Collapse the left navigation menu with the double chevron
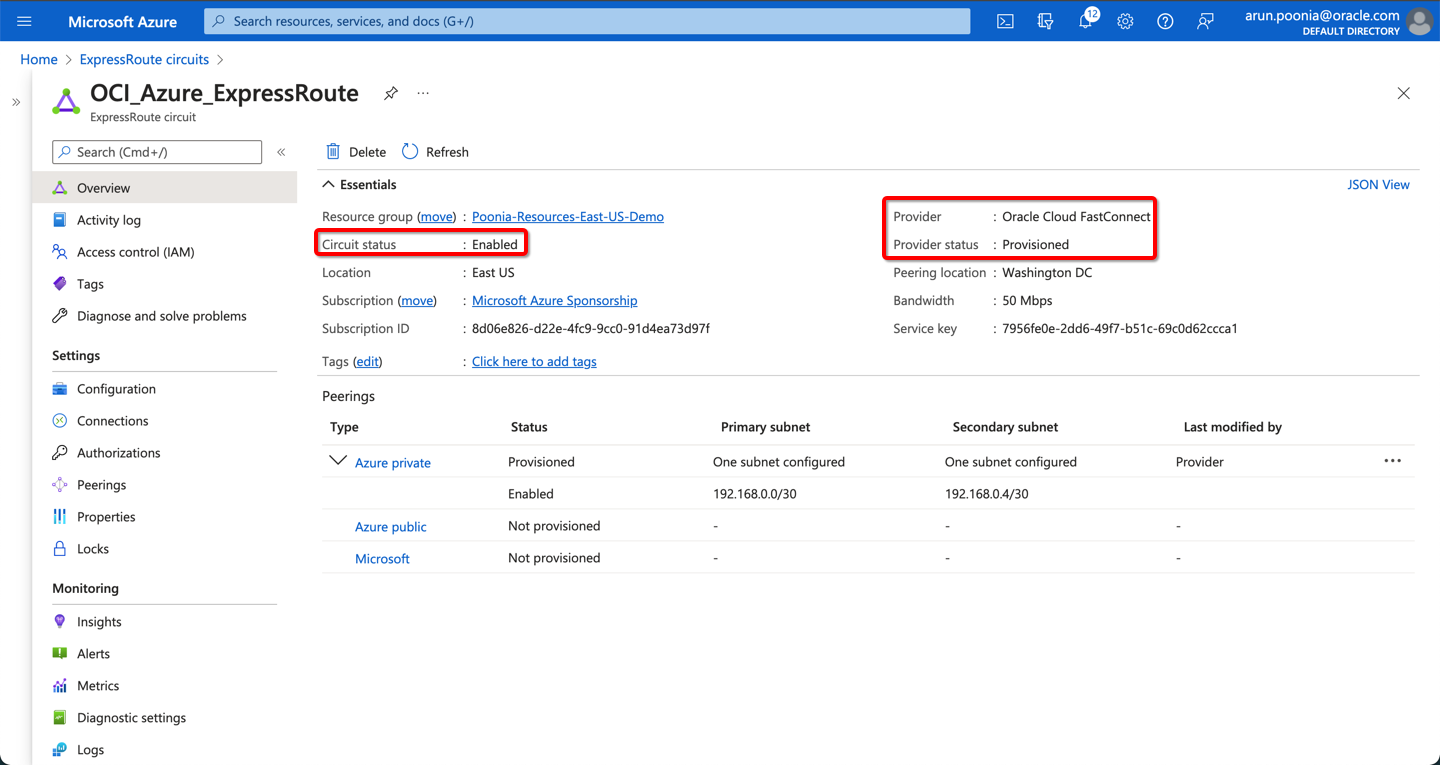1440x766 pixels. click(x=281, y=152)
